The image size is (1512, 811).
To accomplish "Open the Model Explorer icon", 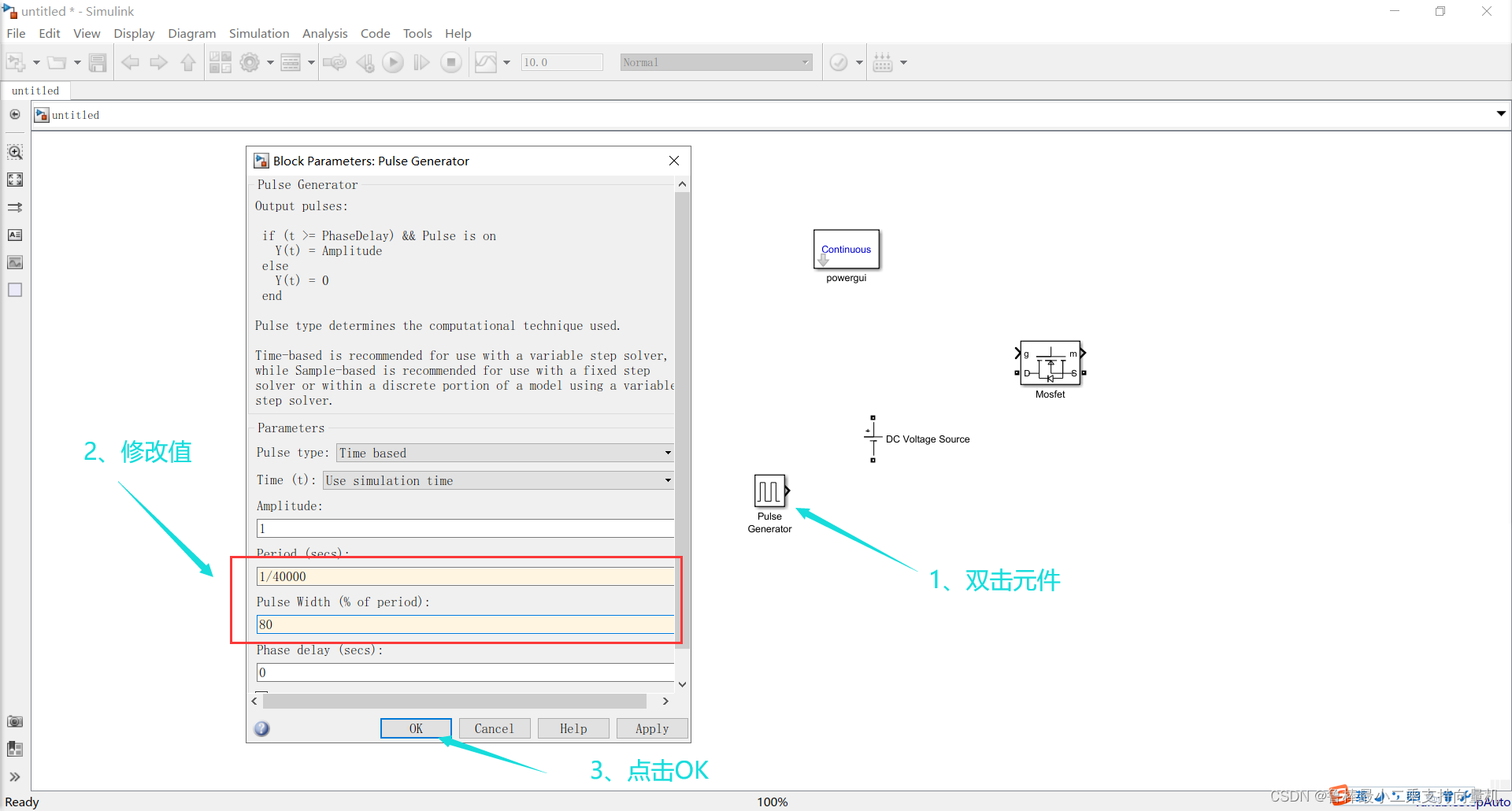I will pyautogui.click(x=291, y=62).
